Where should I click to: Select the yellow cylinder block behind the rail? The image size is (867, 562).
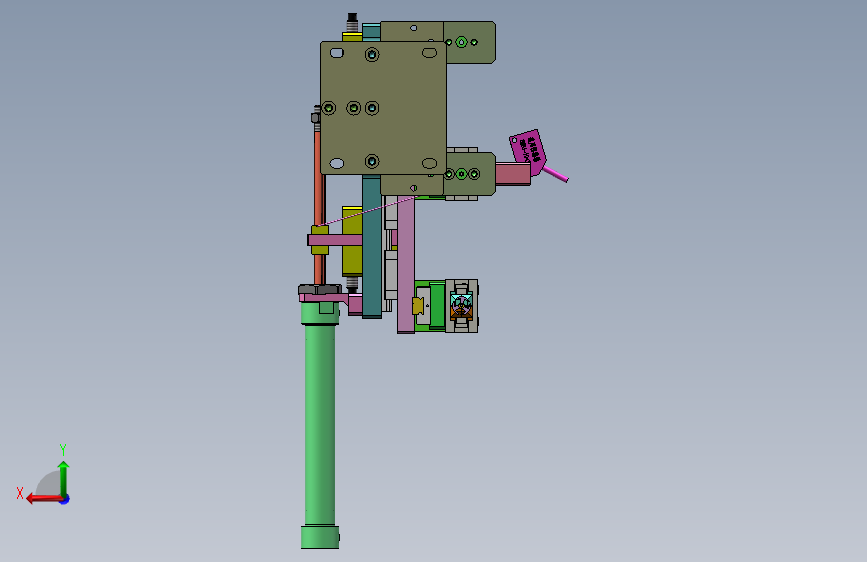tap(352, 241)
